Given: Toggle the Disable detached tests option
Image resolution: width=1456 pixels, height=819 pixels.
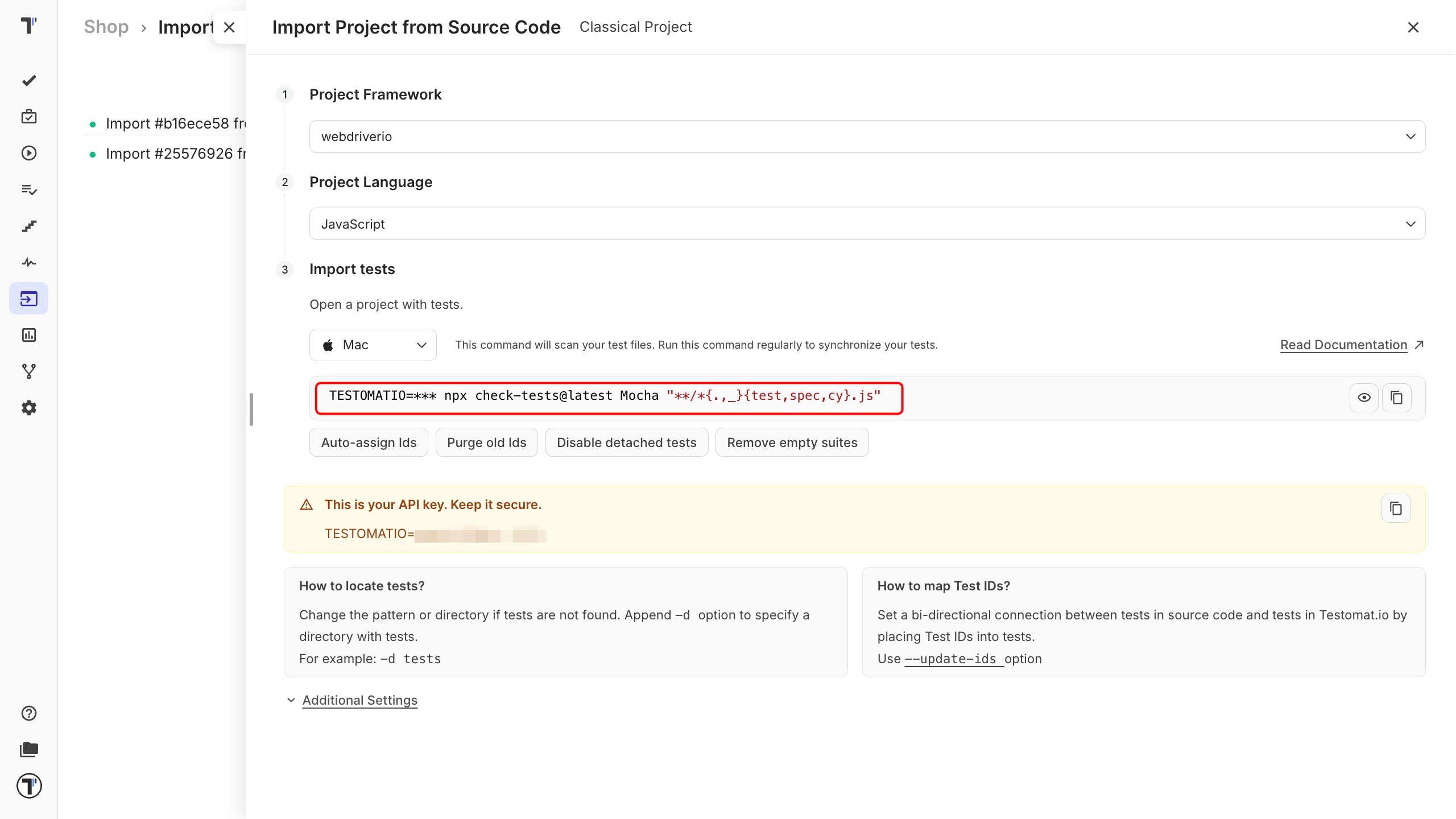Looking at the screenshot, I should point(626,442).
